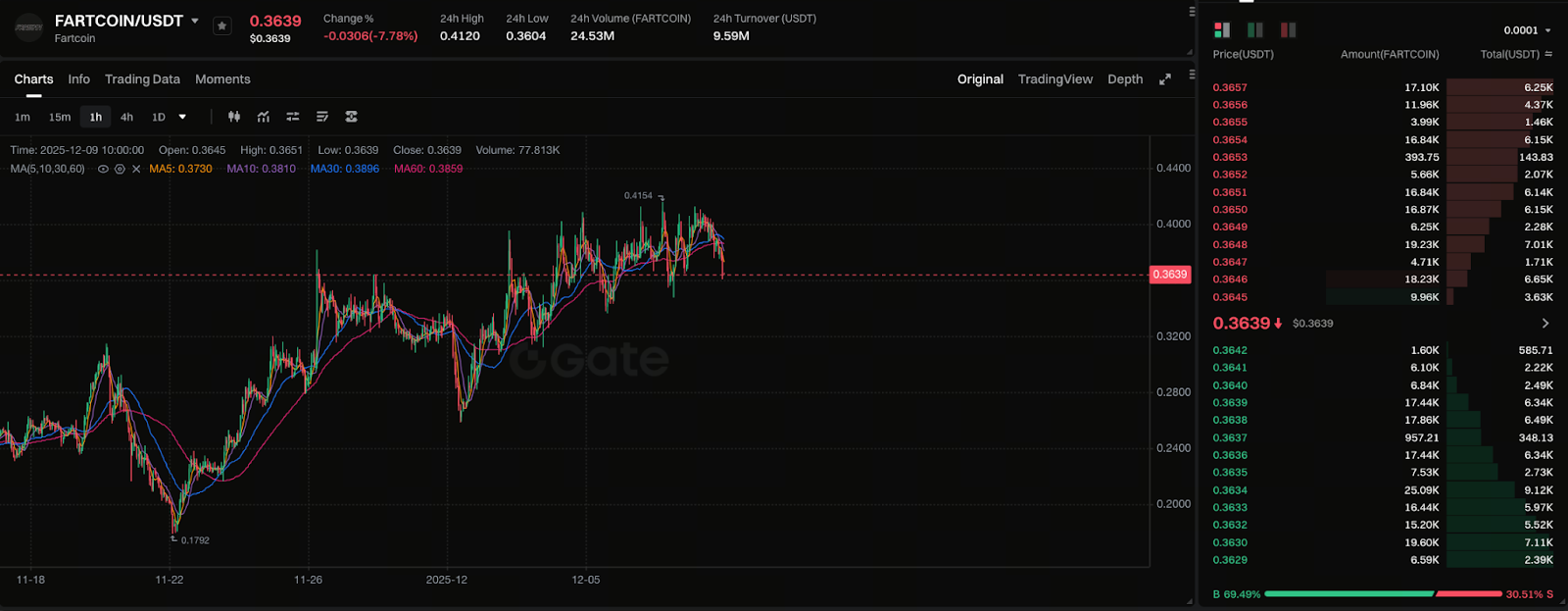This screenshot has width=1568, height=611.
Task: Click the ask price 0.3657
Action: tap(1230, 87)
